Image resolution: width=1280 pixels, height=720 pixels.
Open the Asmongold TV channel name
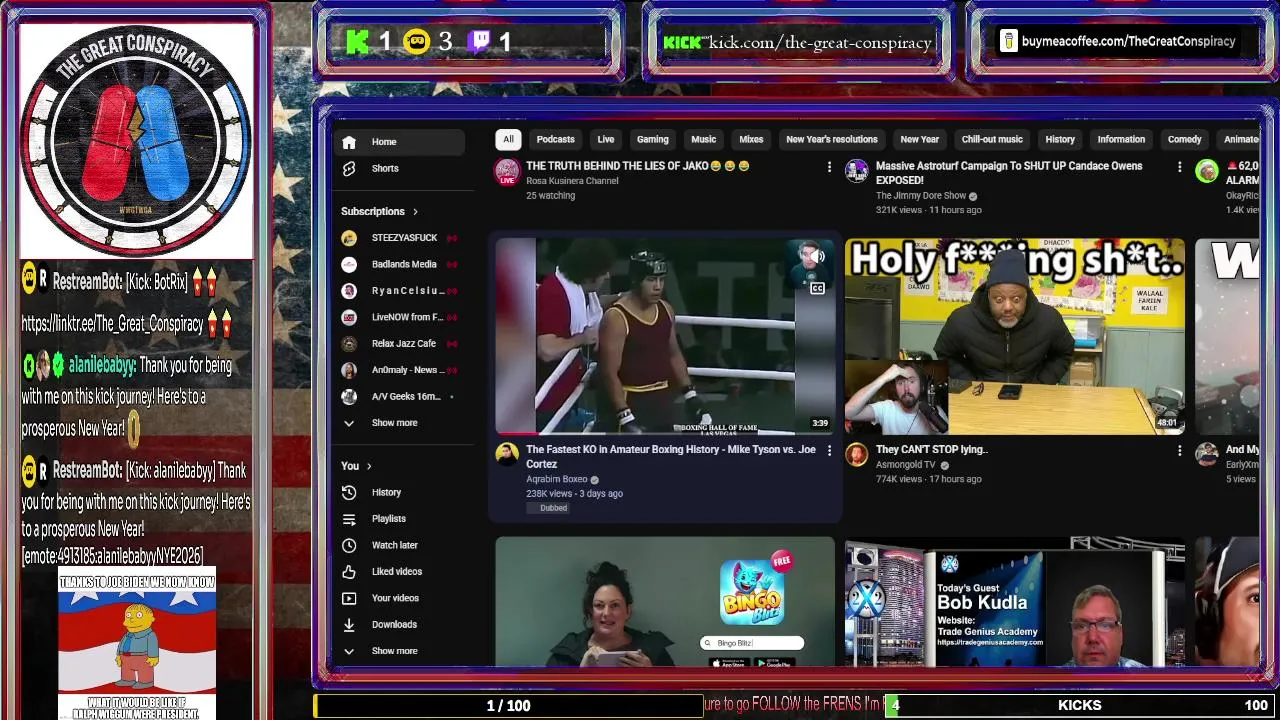(906, 465)
